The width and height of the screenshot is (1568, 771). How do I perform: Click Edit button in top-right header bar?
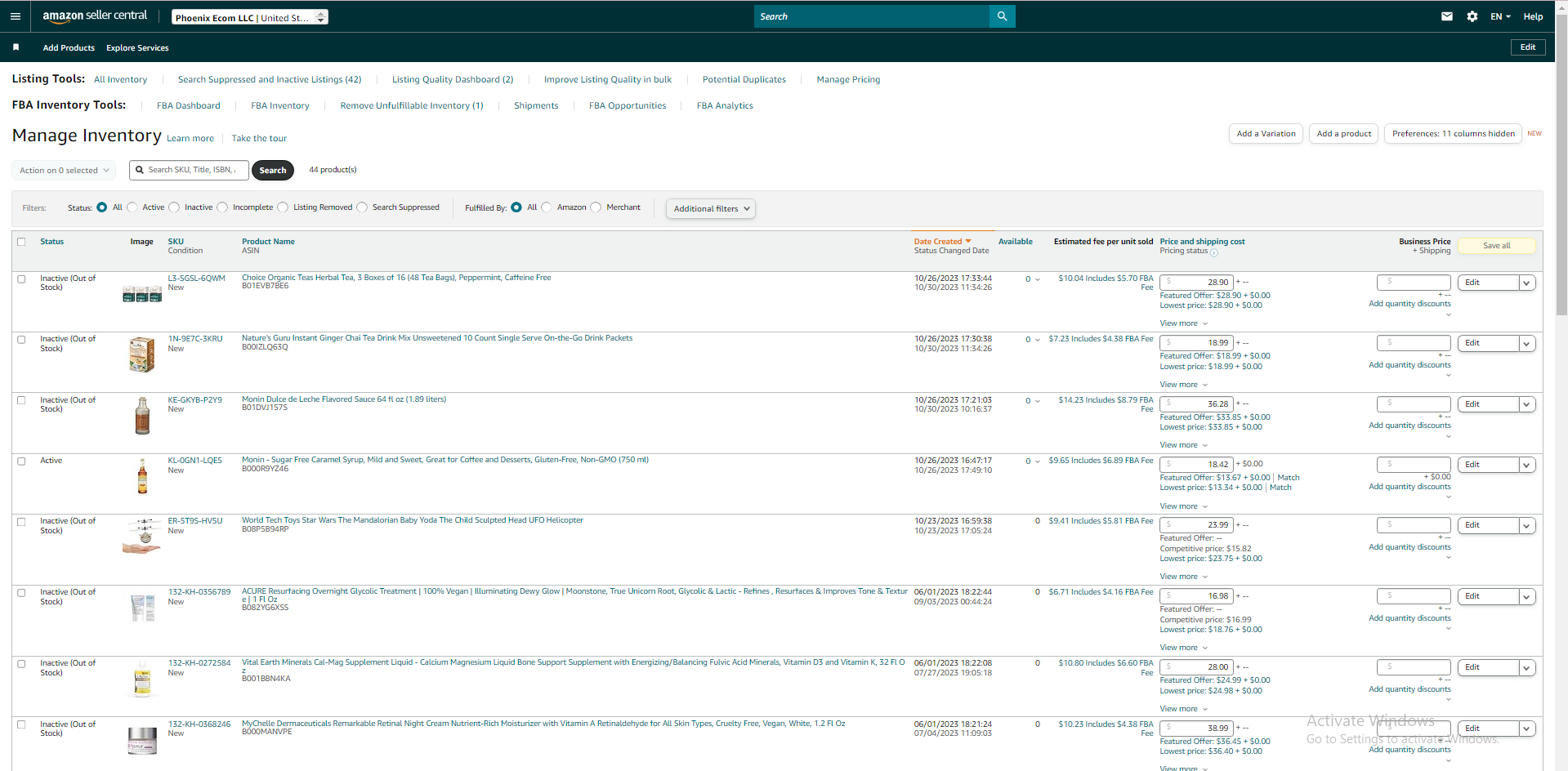click(x=1527, y=47)
